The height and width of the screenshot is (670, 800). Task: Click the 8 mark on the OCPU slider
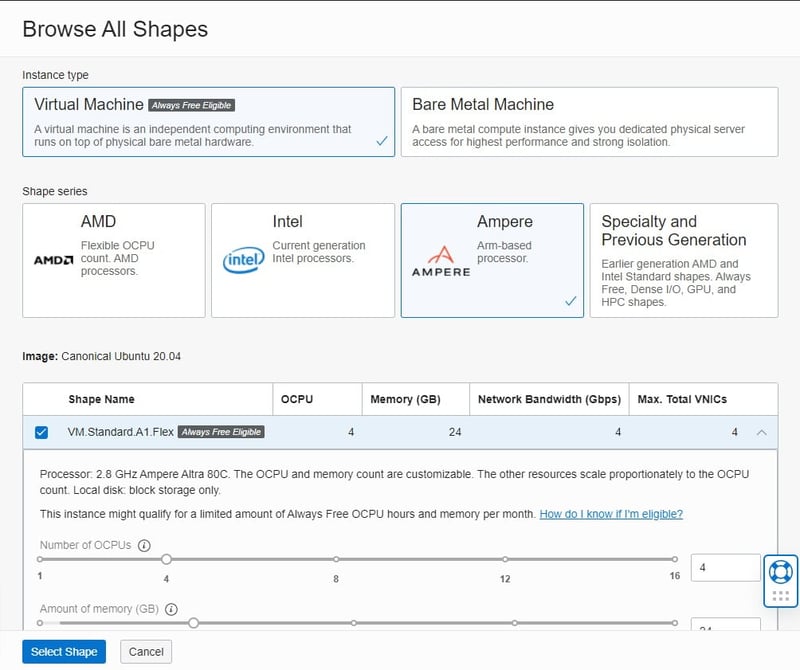(x=336, y=560)
